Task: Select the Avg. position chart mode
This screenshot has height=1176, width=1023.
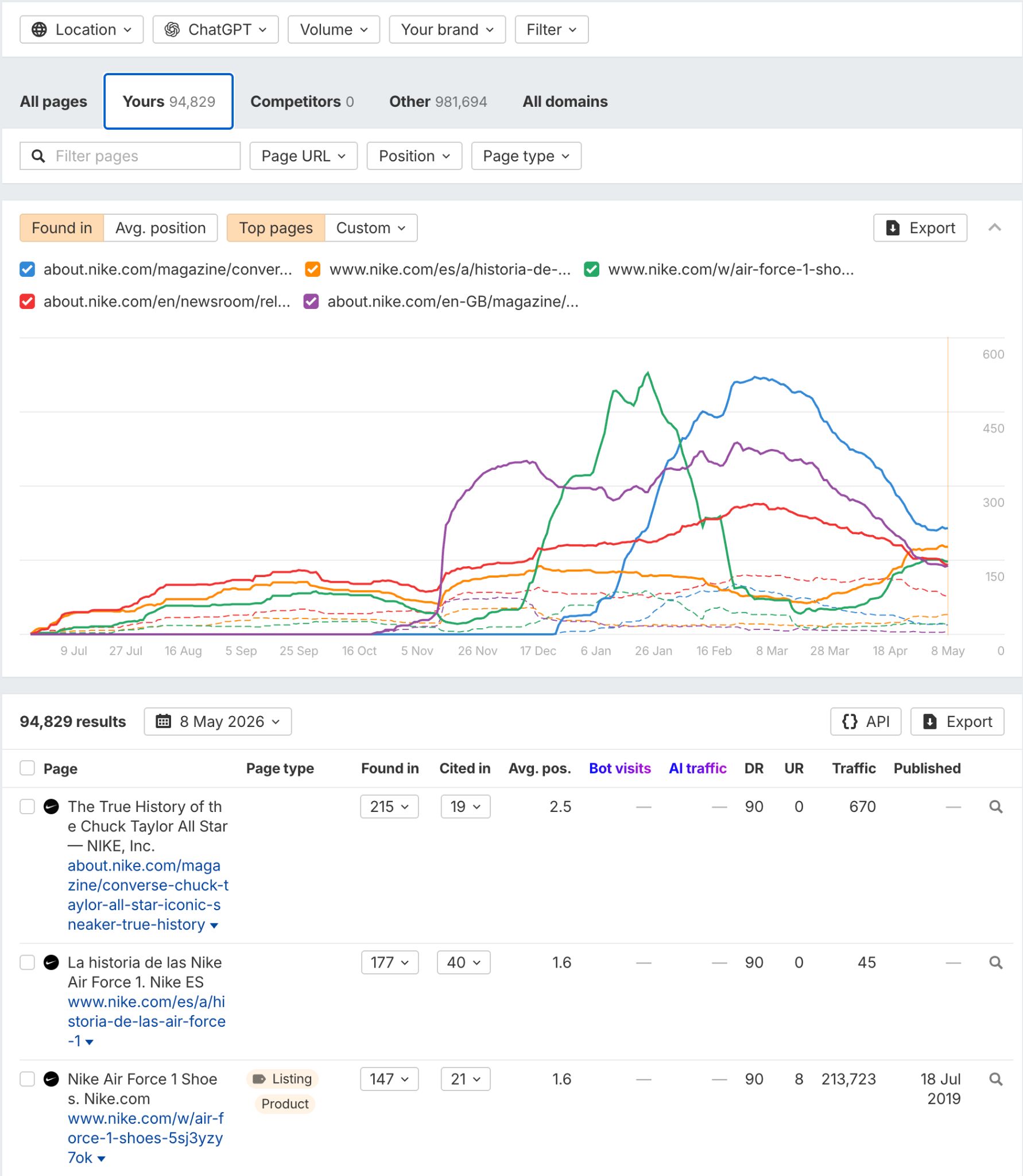Action: point(161,228)
